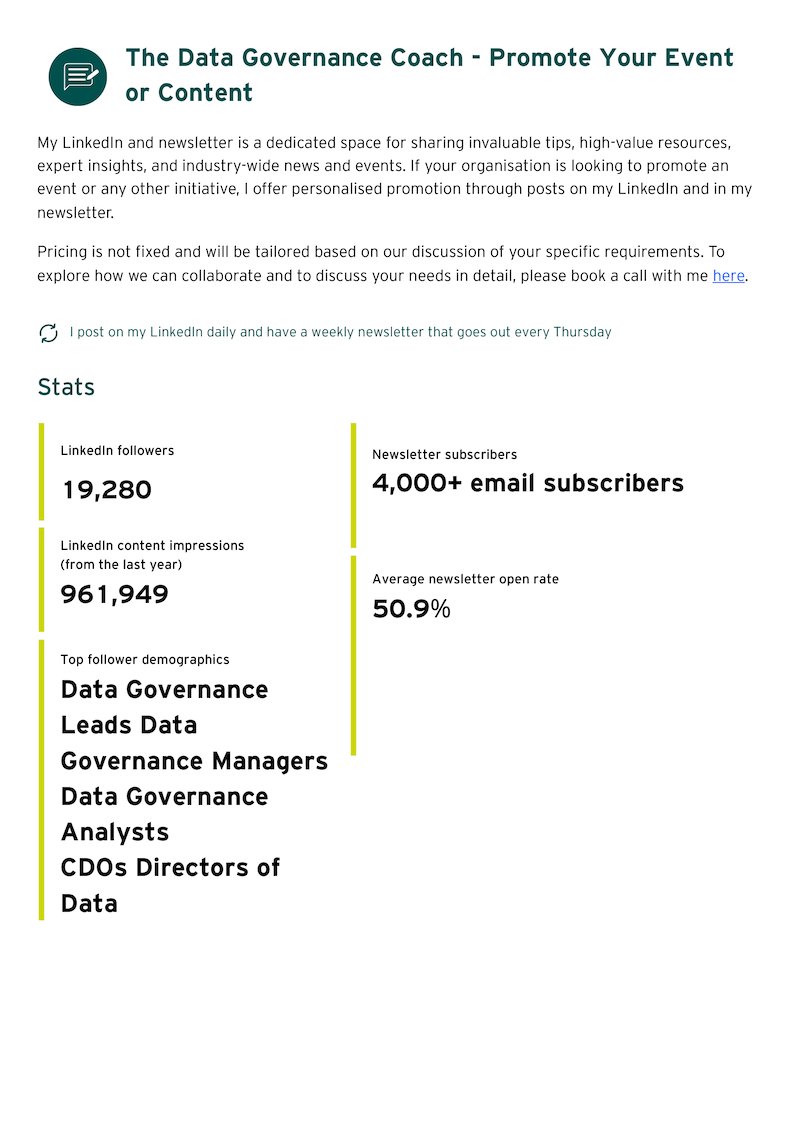This screenshot has width=794, height=1123.
Task: Click 'Average newsletter open rate' label
Action: [465, 579]
